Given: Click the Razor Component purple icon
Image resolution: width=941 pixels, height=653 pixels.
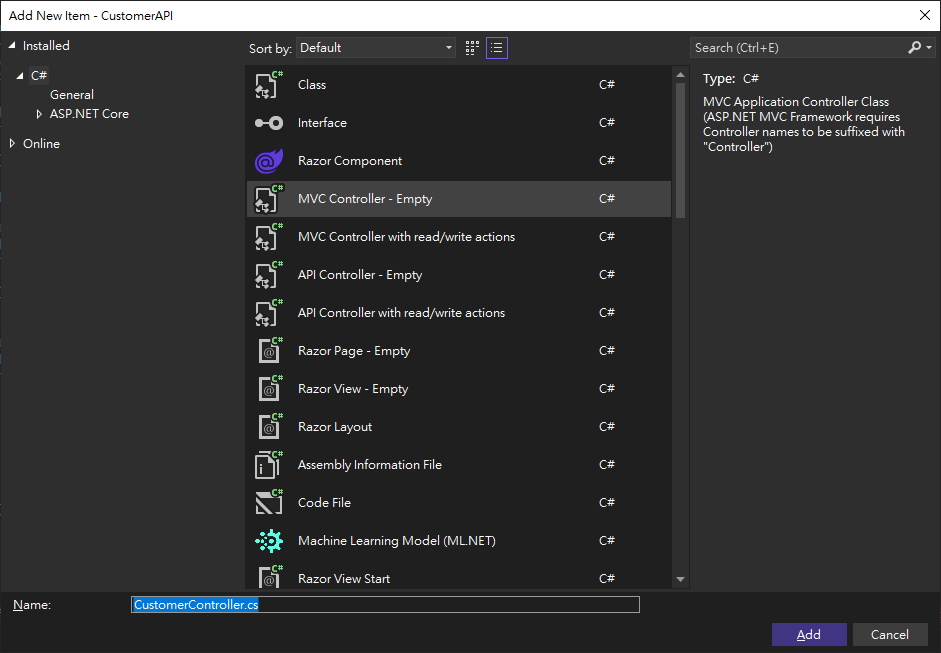Looking at the screenshot, I should tap(269, 161).
